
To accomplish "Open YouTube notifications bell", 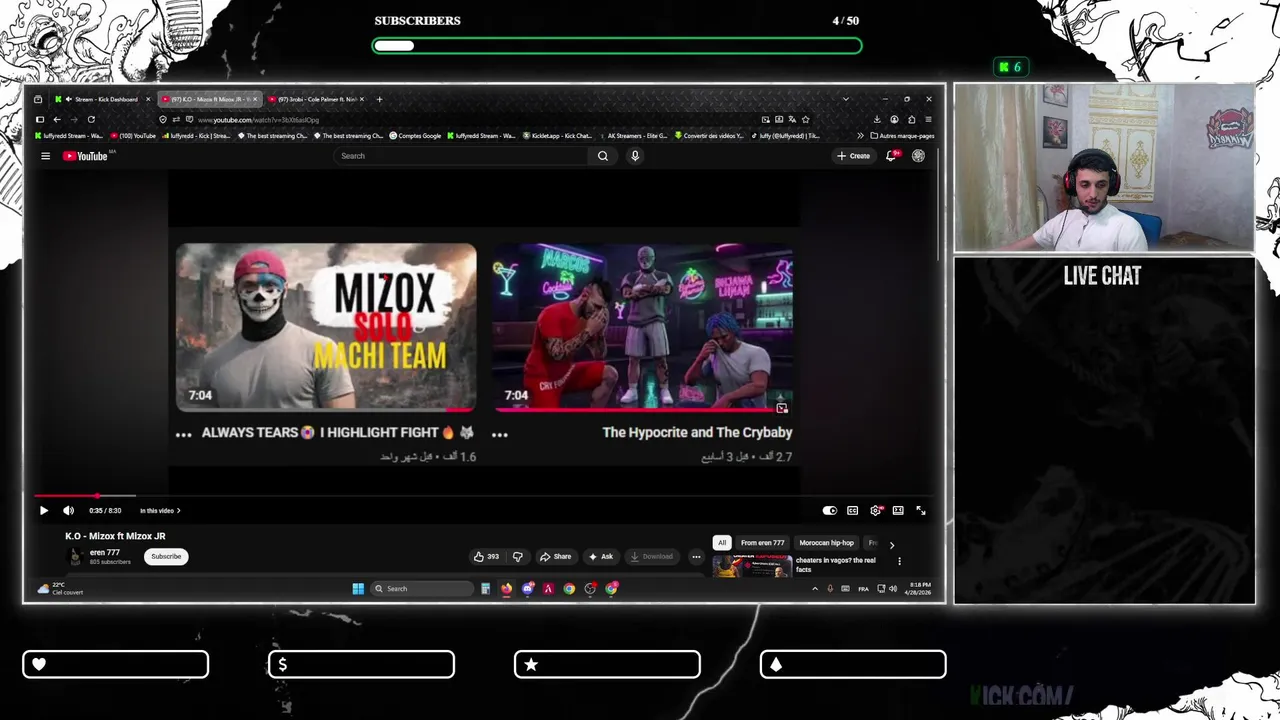I will [891, 156].
